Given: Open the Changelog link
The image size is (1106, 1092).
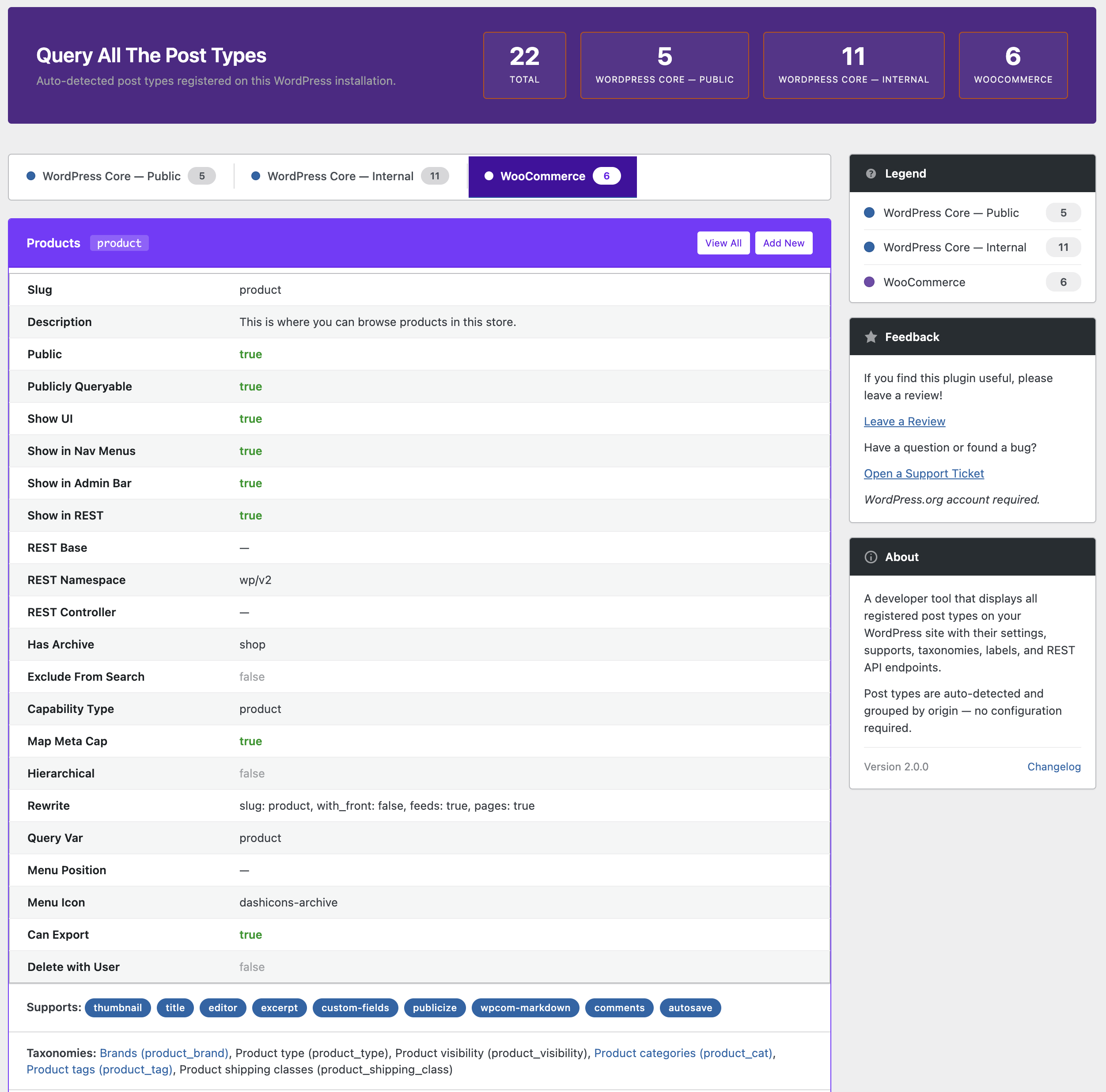Looking at the screenshot, I should pos(1053,767).
